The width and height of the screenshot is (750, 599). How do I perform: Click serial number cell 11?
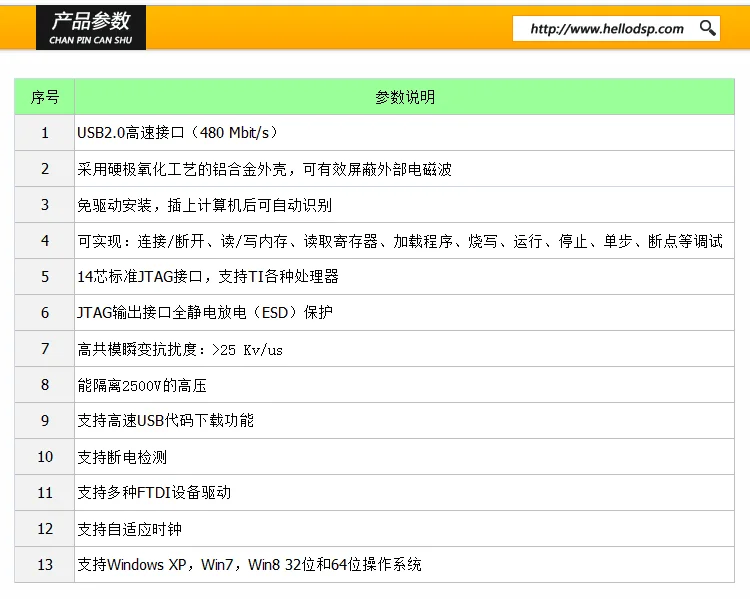pos(44,493)
